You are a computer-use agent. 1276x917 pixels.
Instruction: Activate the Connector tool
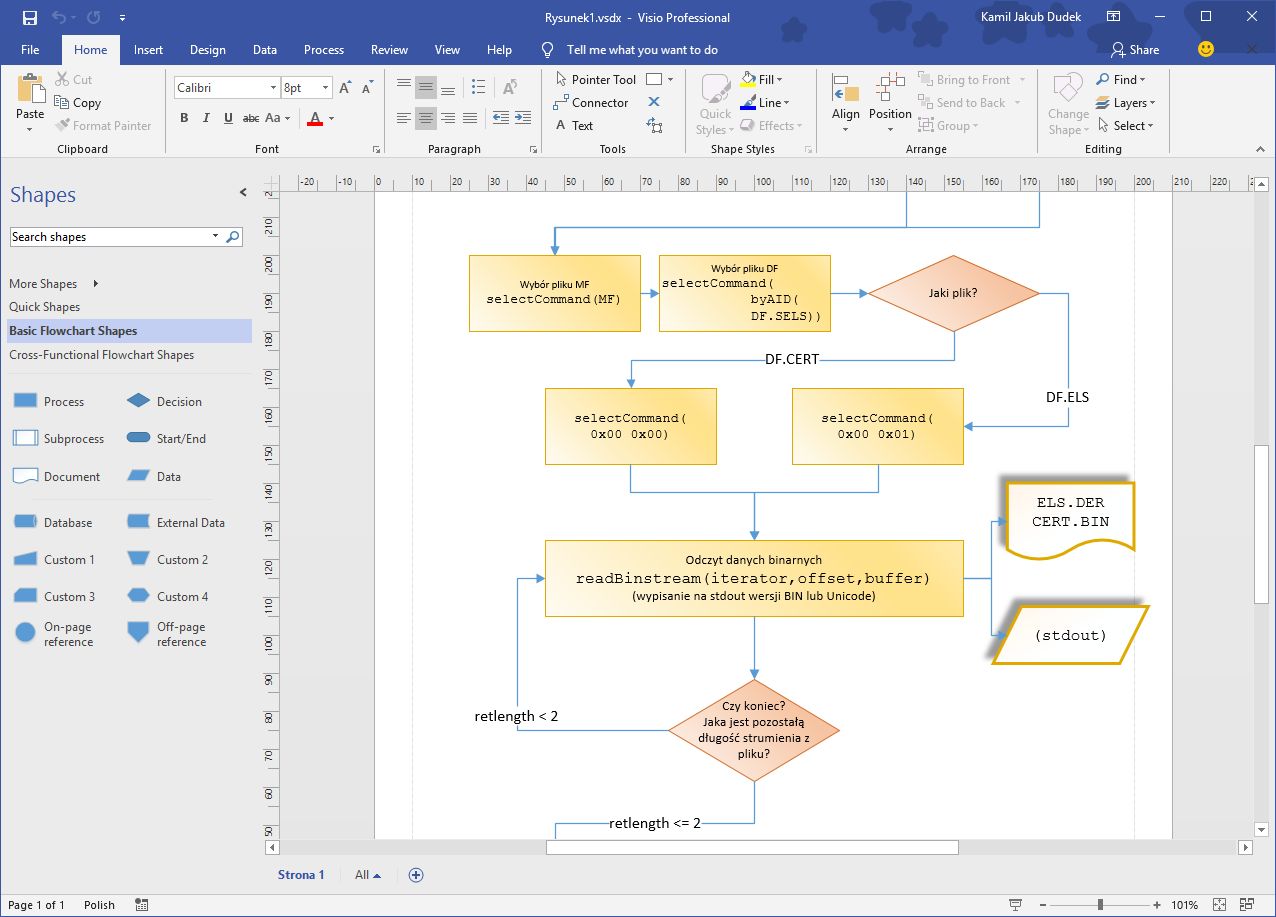590,103
